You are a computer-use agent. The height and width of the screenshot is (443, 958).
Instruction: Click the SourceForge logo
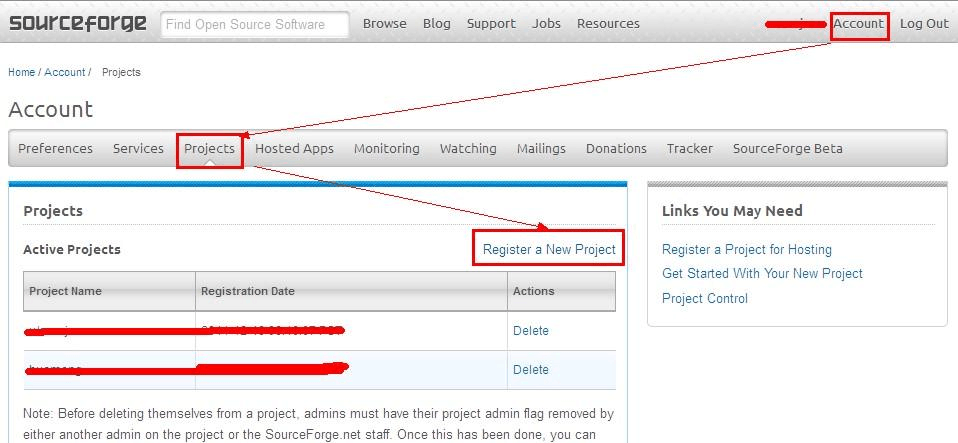(x=78, y=23)
